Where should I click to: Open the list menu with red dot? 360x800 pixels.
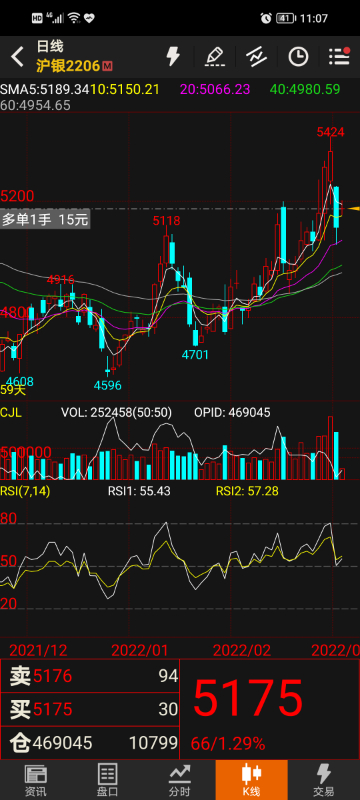click(339, 56)
